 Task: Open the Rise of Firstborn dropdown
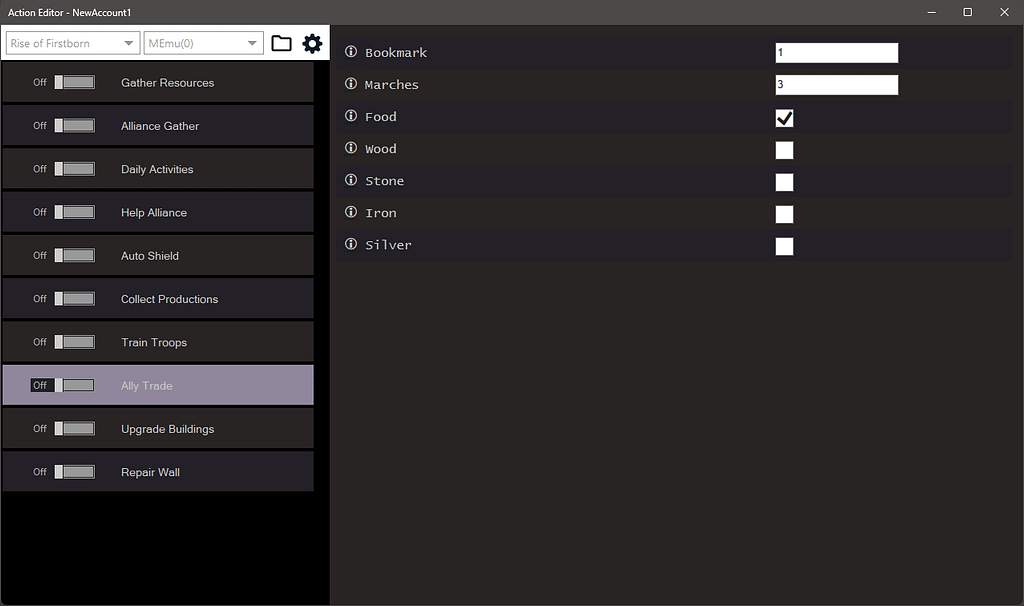pyautogui.click(x=70, y=43)
